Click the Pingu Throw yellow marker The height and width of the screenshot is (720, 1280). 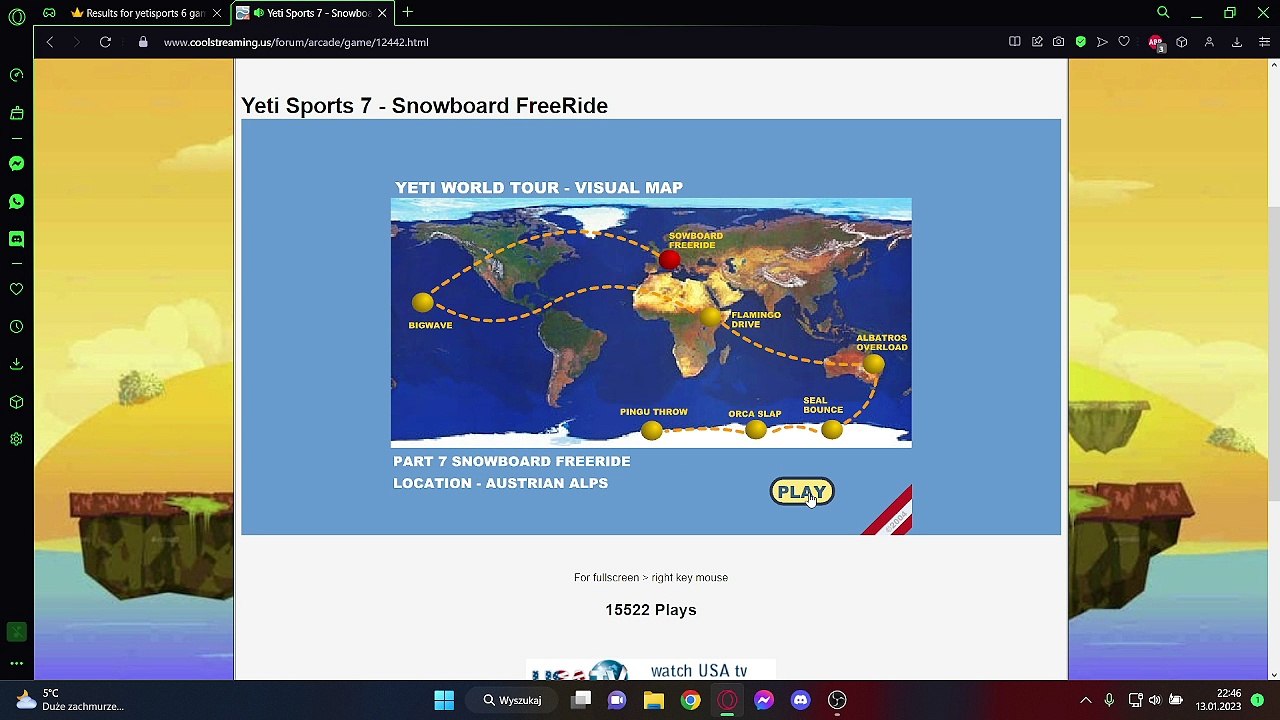[652, 430]
